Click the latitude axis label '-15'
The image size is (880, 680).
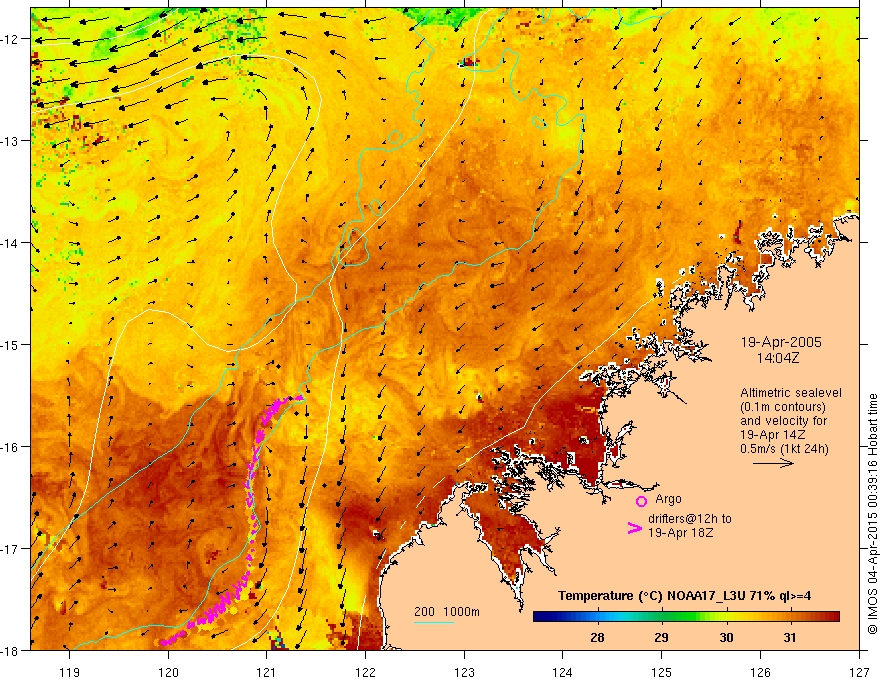[x=10, y=344]
